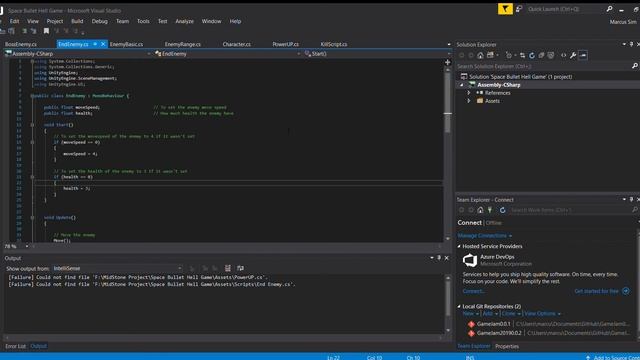Switch to the EnemyBasic.cs tab
Image resolution: width=640 pixels, height=360 pixels.
pyautogui.click(x=127, y=44)
